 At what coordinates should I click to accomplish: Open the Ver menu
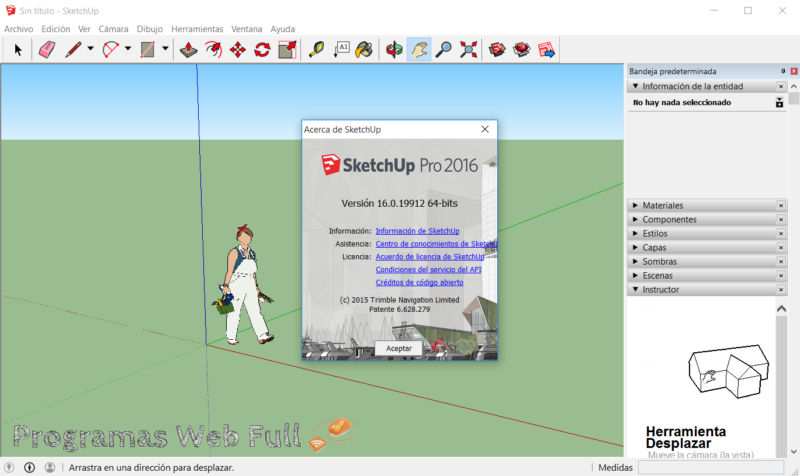(x=84, y=29)
